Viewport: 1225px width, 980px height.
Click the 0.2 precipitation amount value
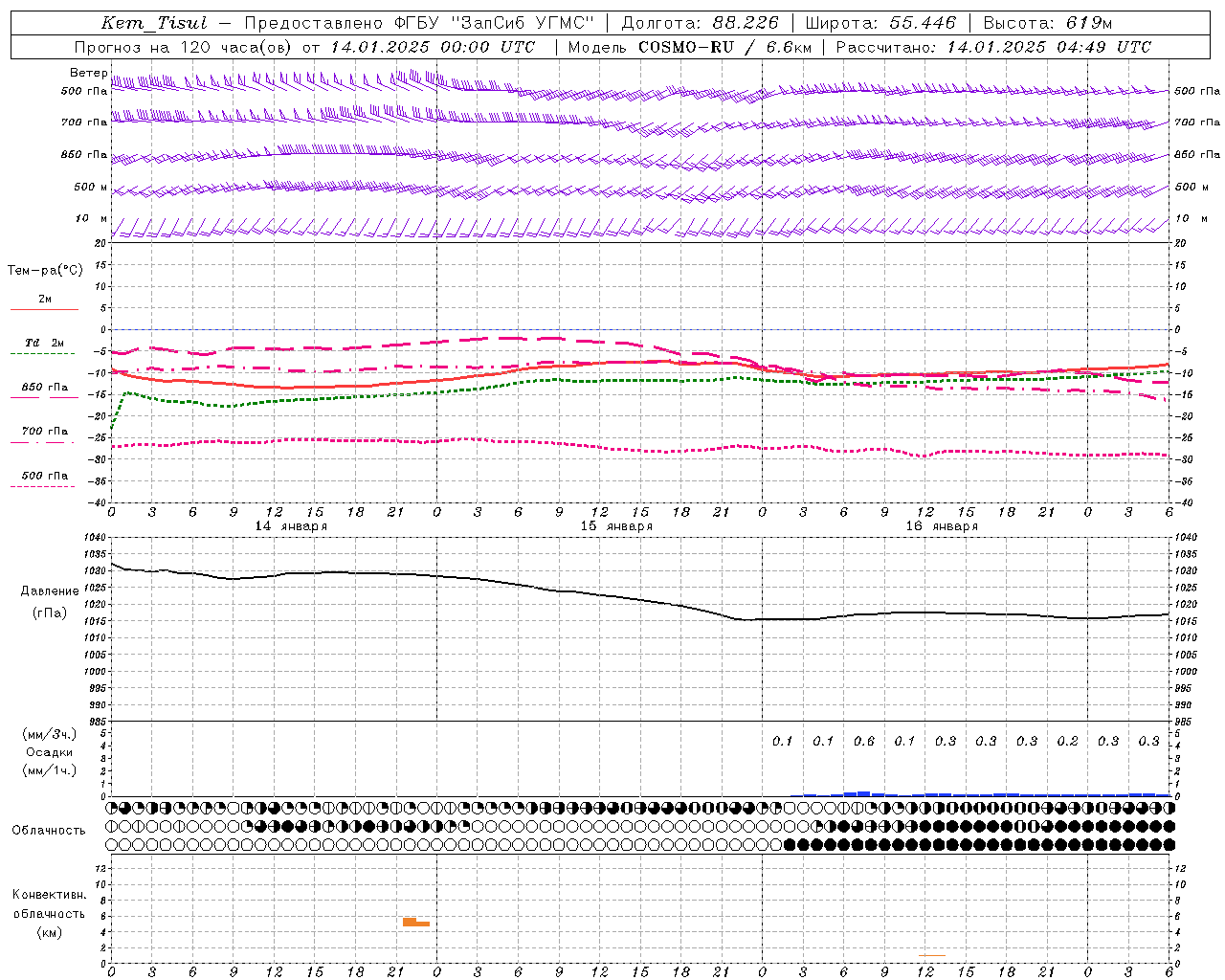tap(1068, 741)
